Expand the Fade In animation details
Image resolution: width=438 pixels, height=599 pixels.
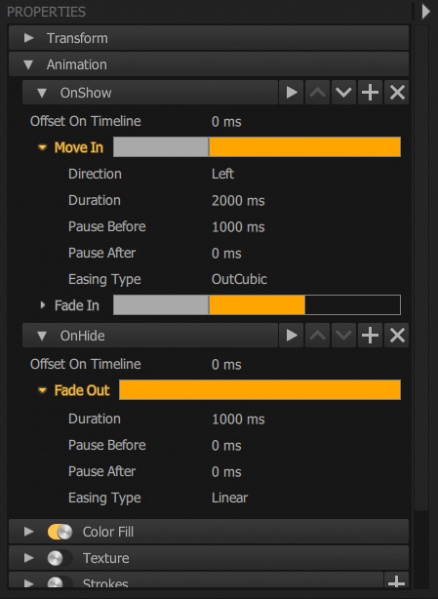pyautogui.click(x=42, y=305)
